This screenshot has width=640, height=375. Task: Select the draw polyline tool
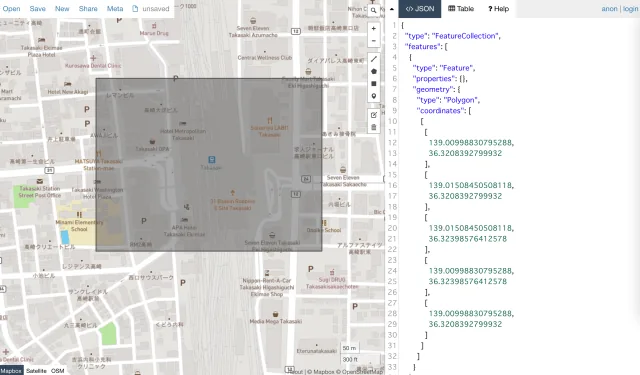373,59
